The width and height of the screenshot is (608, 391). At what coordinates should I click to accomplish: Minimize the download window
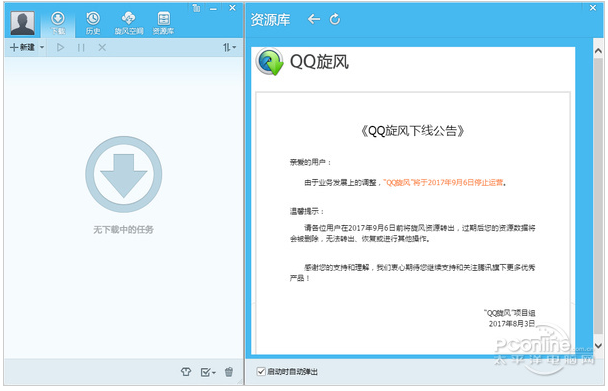(213, 9)
